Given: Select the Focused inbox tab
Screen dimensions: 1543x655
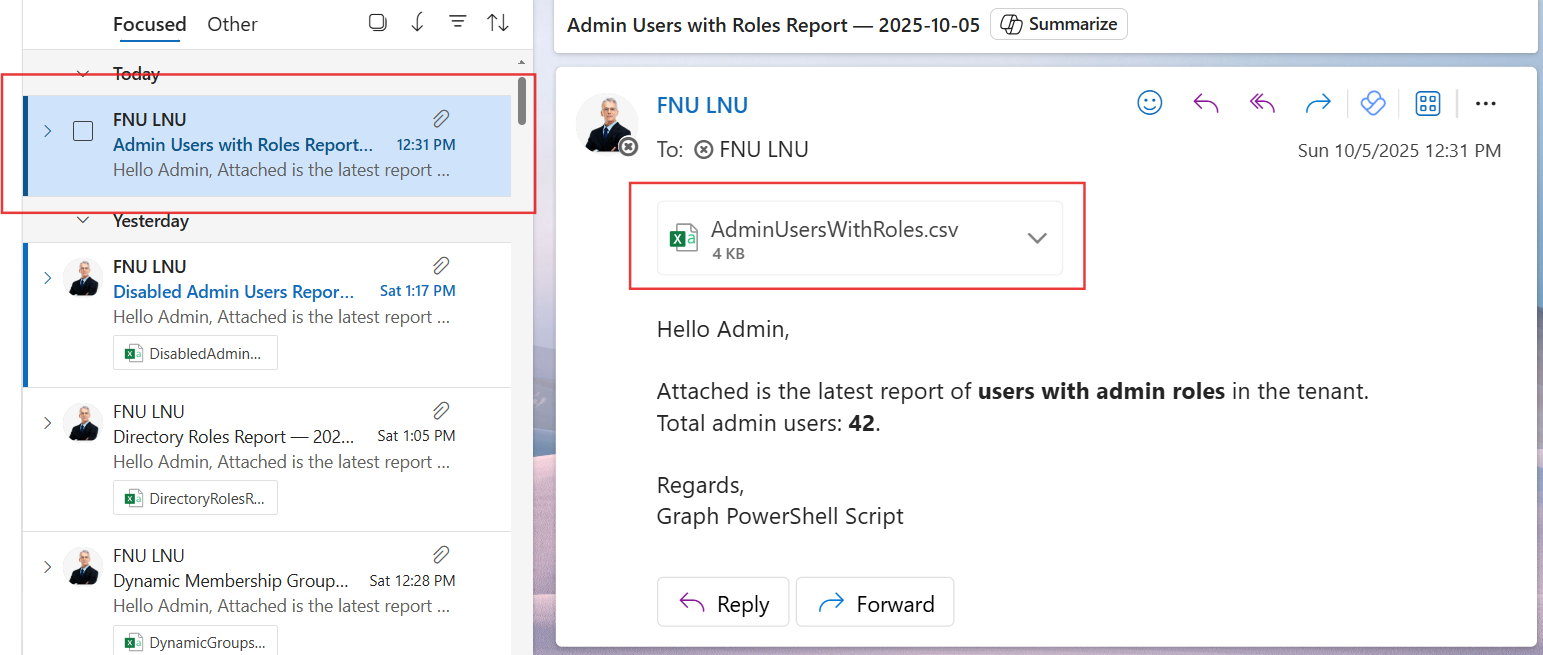Looking at the screenshot, I should pyautogui.click(x=149, y=24).
